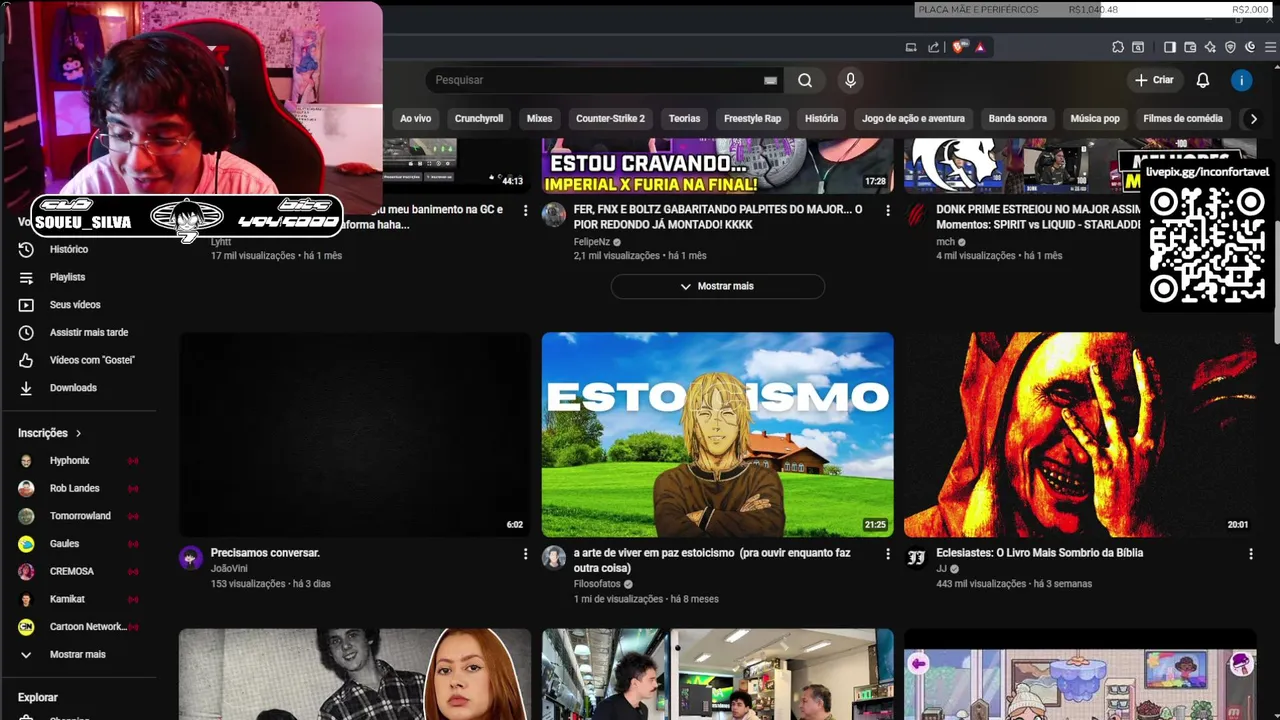Open 'Eclesiastes: O Livro Mais Sombrio' title
The image size is (1280, 720).
1039,553
